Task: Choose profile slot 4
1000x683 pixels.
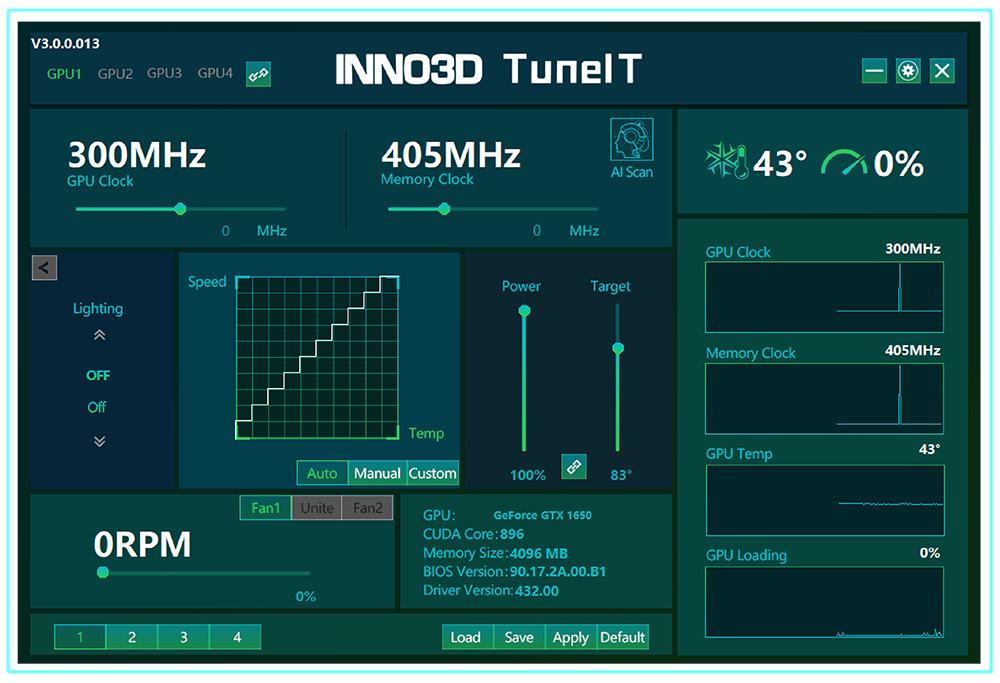Action: [237, 637]
